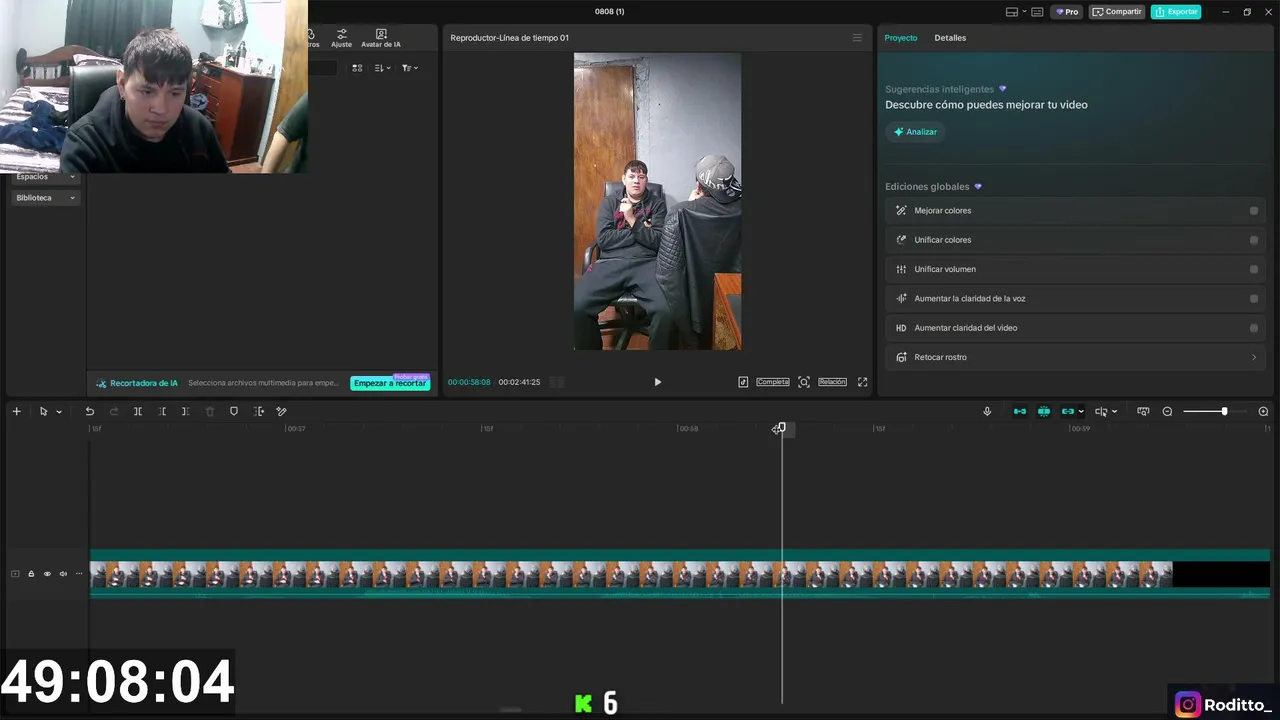Add a new track with the plus icon

tap(16, 411)
